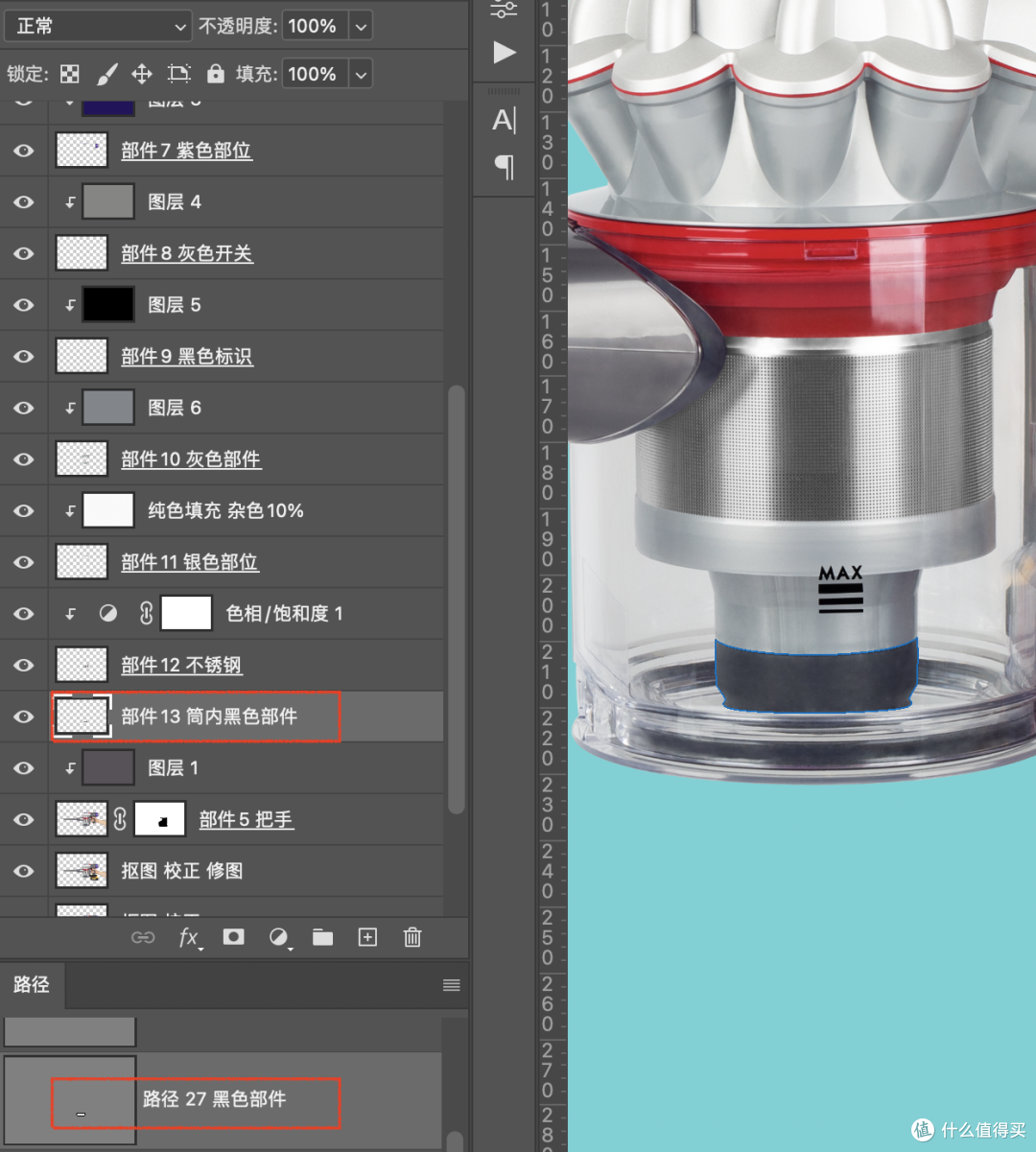Delete layer with trash icon
This screenshot has width=1036, height=1152.
coord(412,937)
